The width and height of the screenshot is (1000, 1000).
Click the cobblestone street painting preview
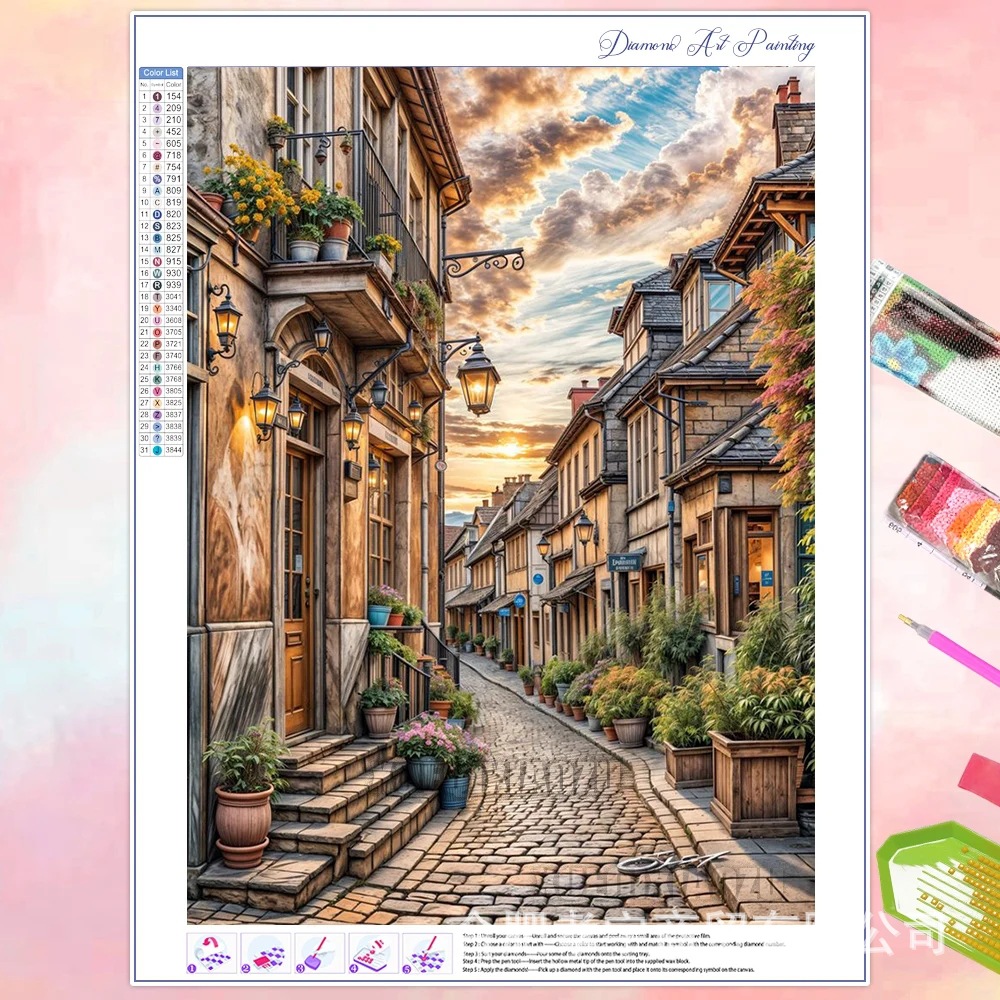pos(501,496)
